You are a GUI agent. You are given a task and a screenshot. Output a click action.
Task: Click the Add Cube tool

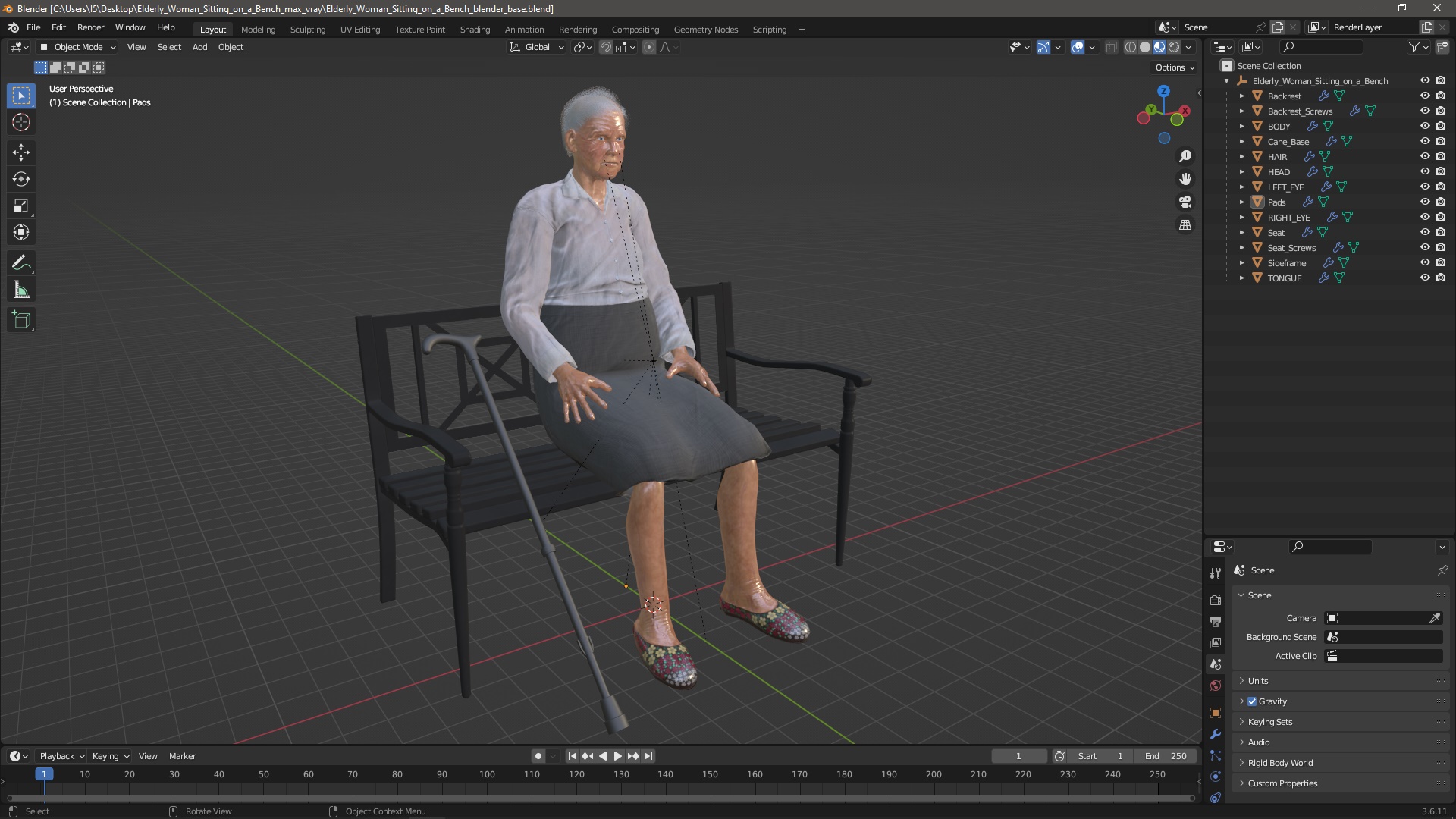pos(21,320)
